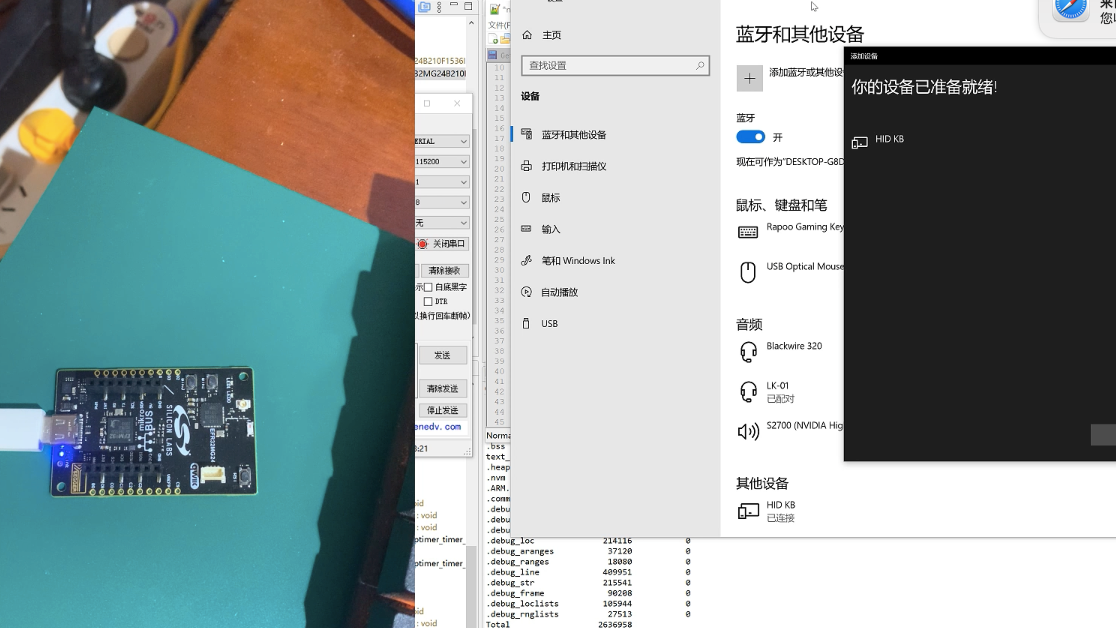Click the Total 2636958 line in build output
Image resolution: width=1116 pixels, height=628 pixels.
tap(559, 624)
